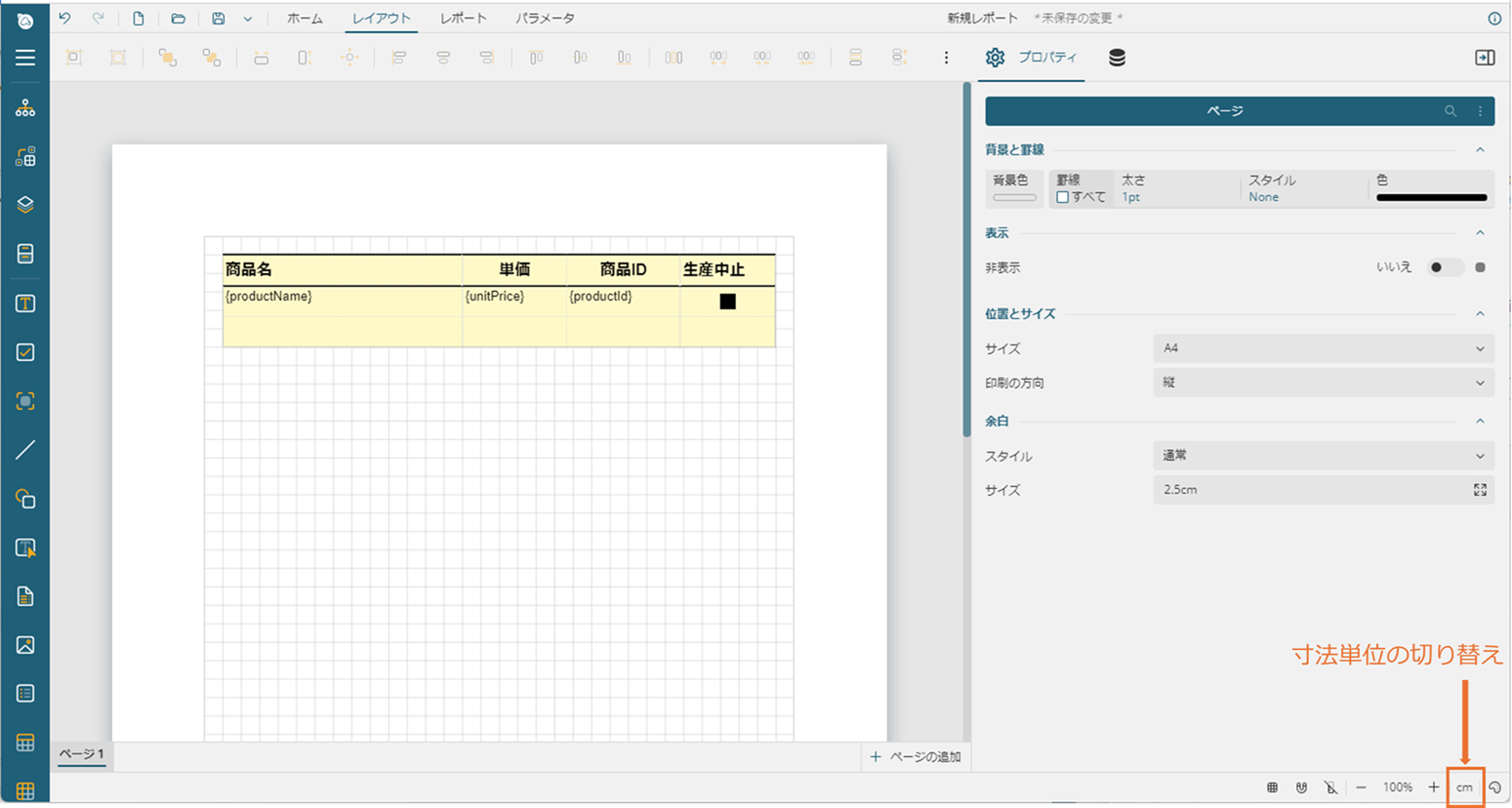
Task: Open the layers panel icon
Action: [25, 205]
